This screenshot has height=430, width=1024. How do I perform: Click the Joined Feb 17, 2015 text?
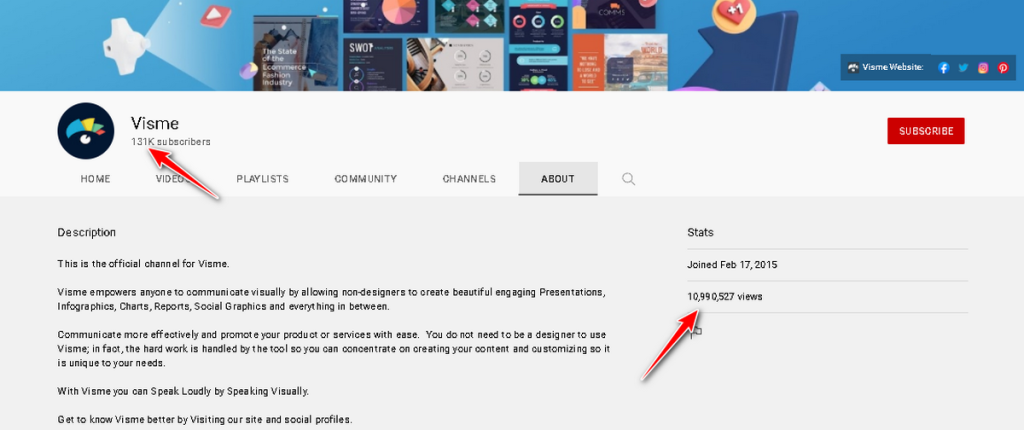[732, 265]
